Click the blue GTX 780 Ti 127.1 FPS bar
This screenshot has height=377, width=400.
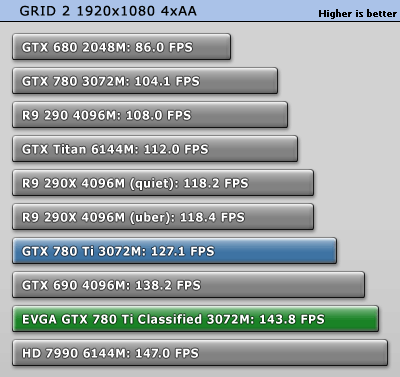(174, 251)
